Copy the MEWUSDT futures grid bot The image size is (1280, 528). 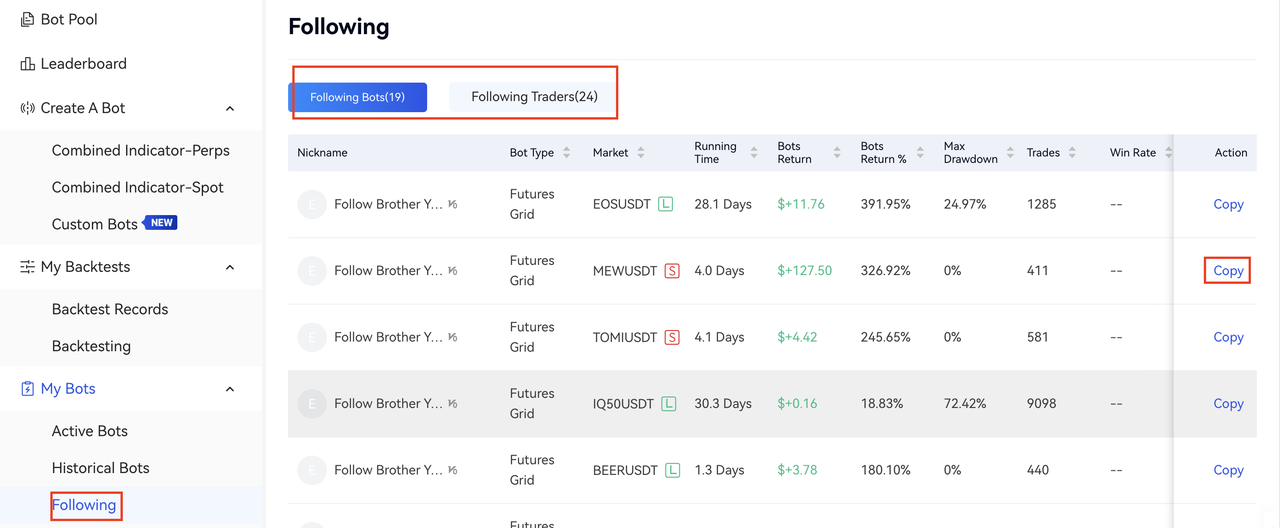point(1228,271)
